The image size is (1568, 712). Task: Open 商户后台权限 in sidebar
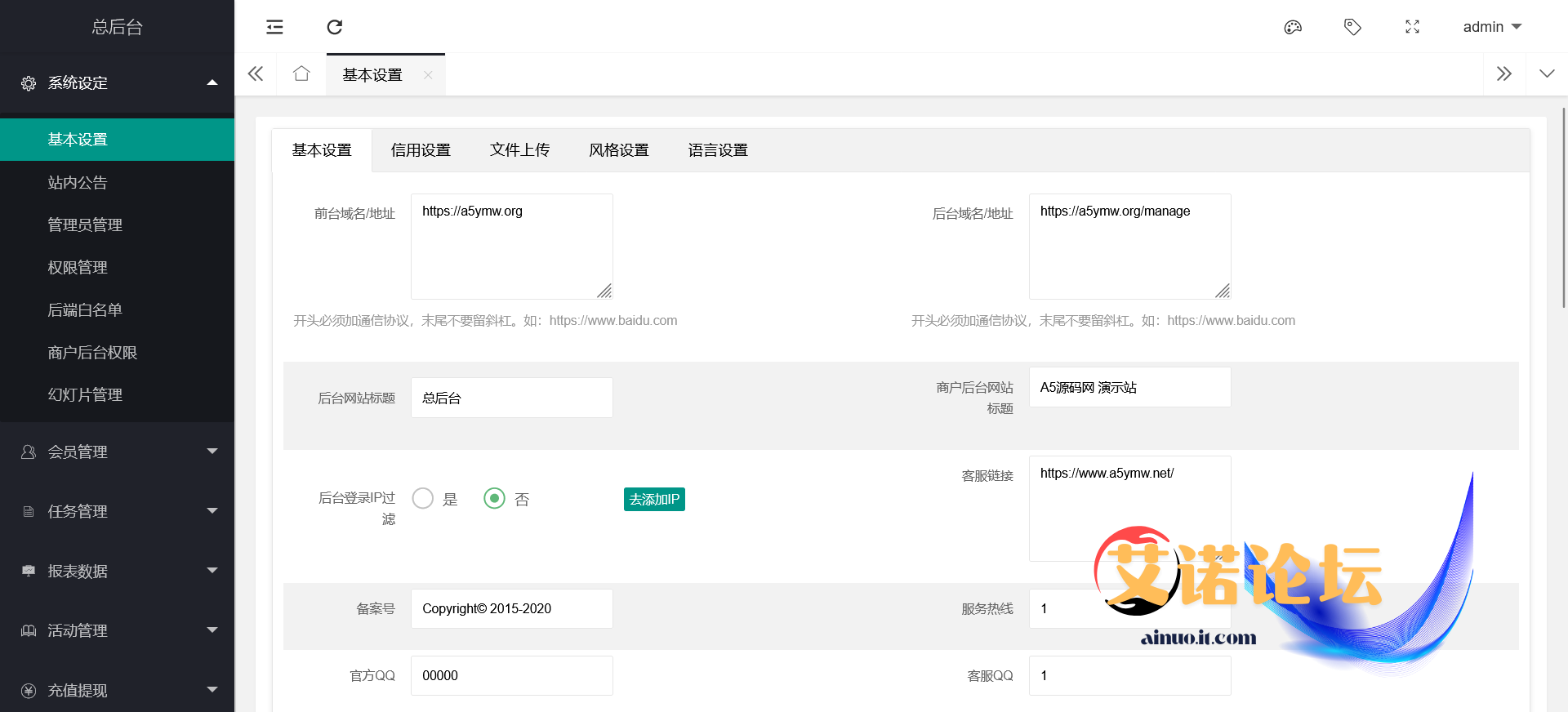(117, 352)
